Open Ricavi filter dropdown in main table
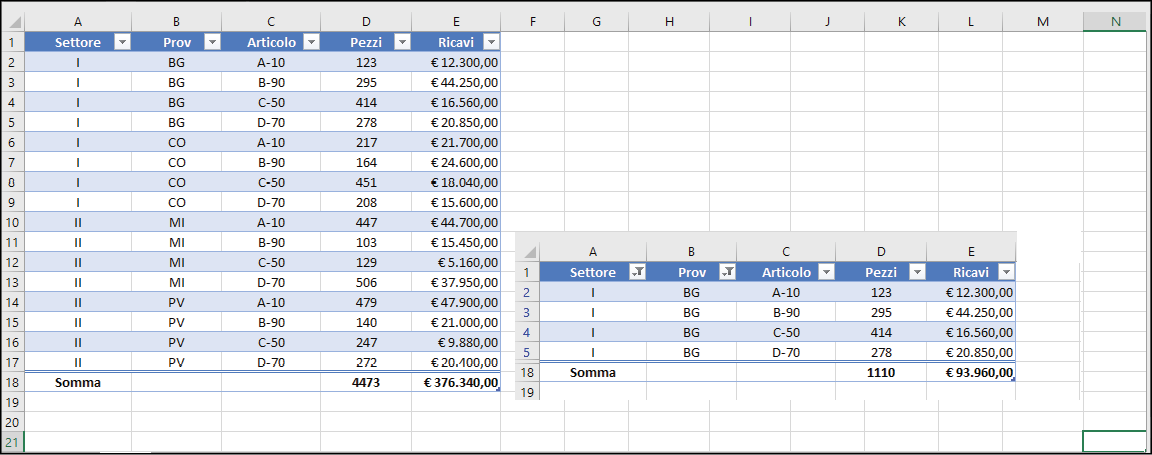Image resolution: width=1152 pixels, height=455 pixels. point(492,43)
